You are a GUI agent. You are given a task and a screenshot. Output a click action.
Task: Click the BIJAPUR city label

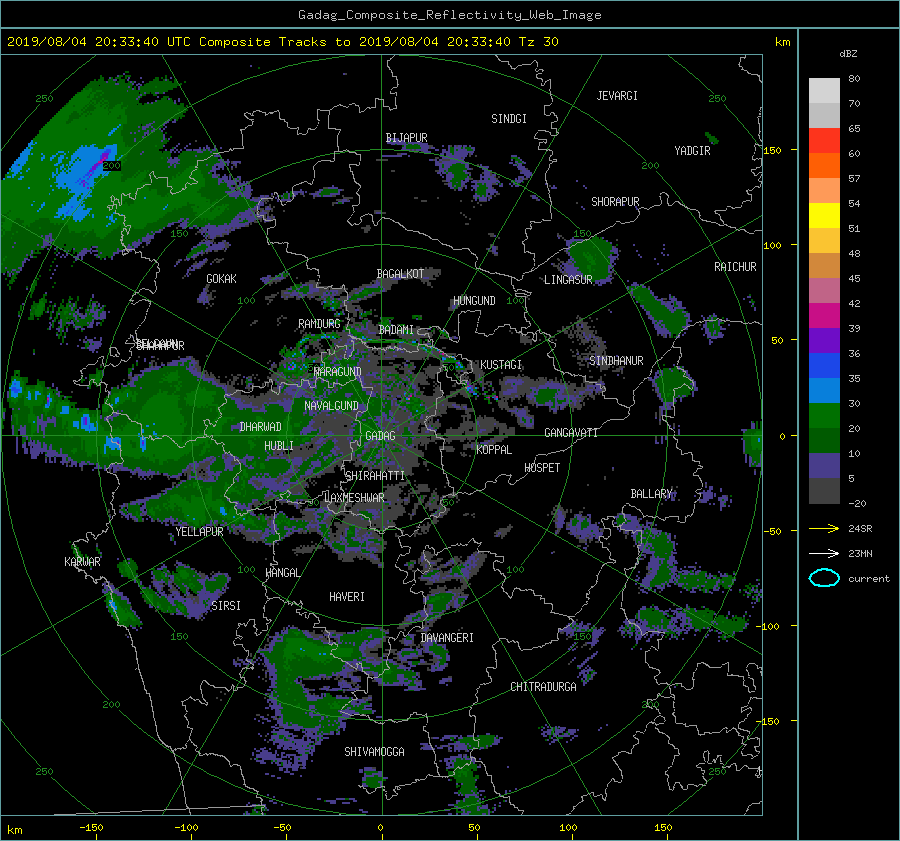(406, 138)
